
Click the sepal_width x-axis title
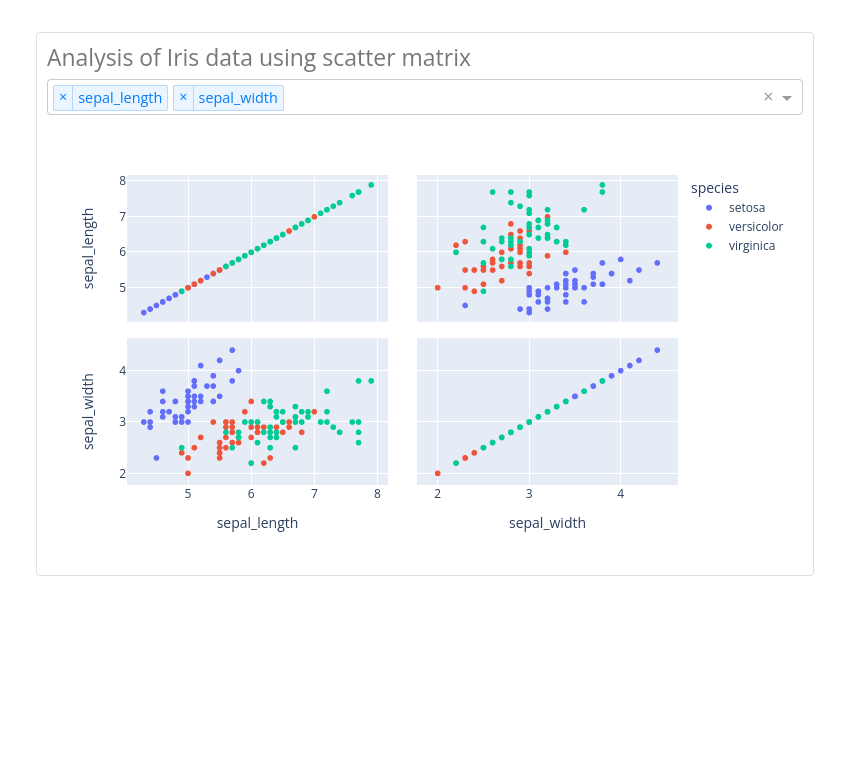point(547,523)
